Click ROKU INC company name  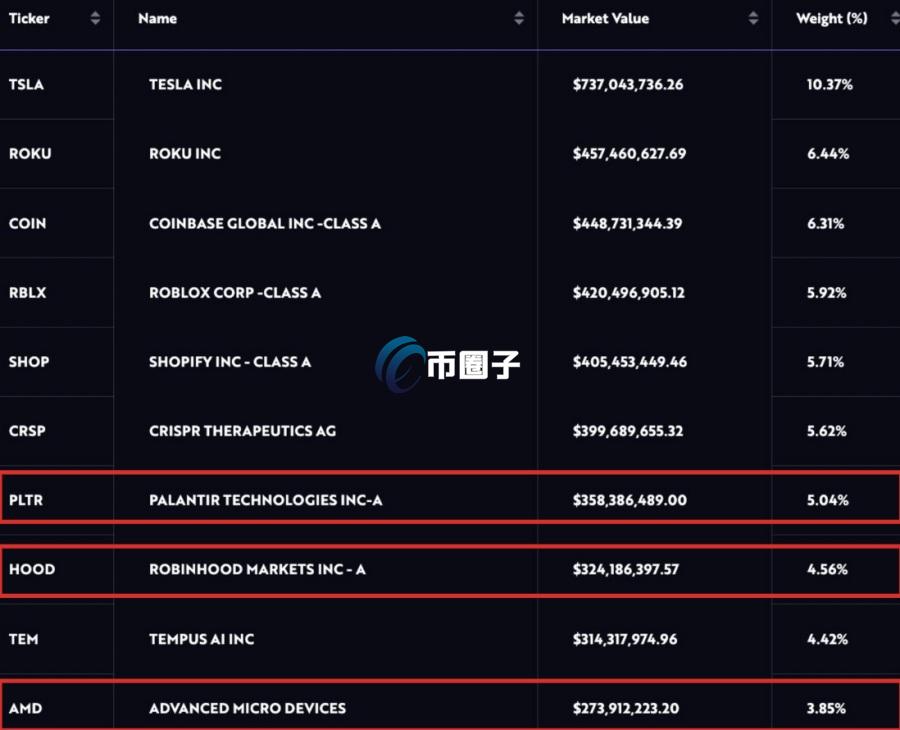(x=185, y=154)
